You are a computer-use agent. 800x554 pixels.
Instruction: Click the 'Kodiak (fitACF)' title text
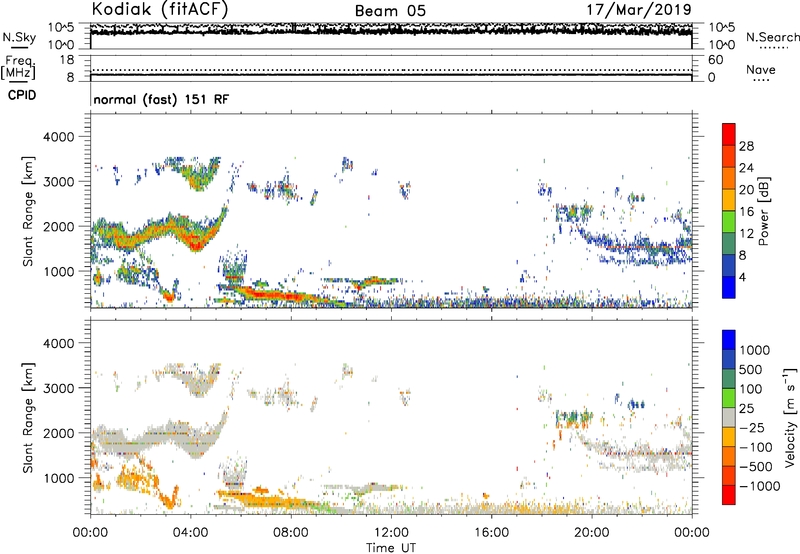tap(160, 9)
